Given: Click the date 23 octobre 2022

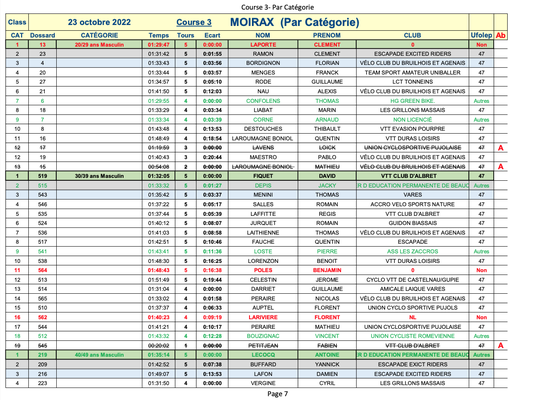Looking at the screenshot, I should coord(99,22).
